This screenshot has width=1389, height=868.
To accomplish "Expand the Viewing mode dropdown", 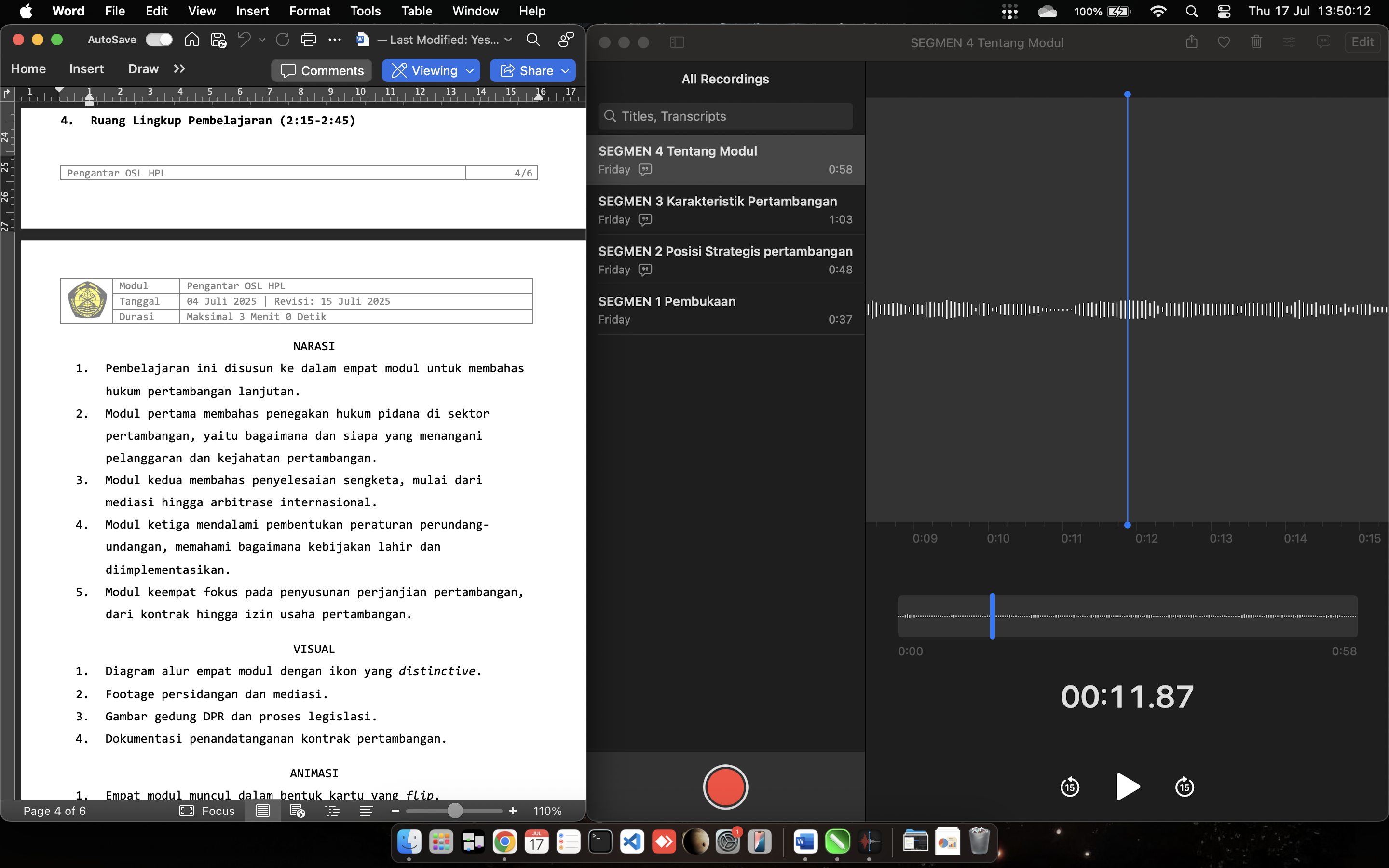I will point(470,70).
